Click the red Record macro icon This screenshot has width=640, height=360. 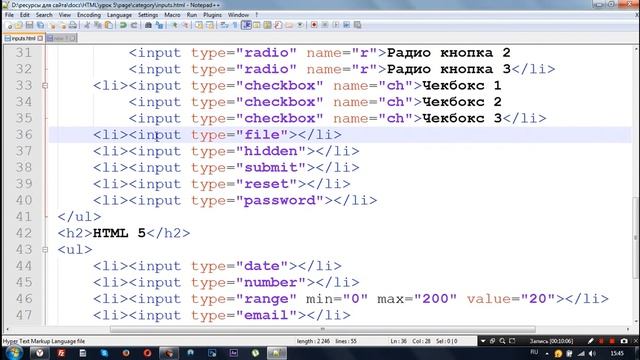(314, 25)
